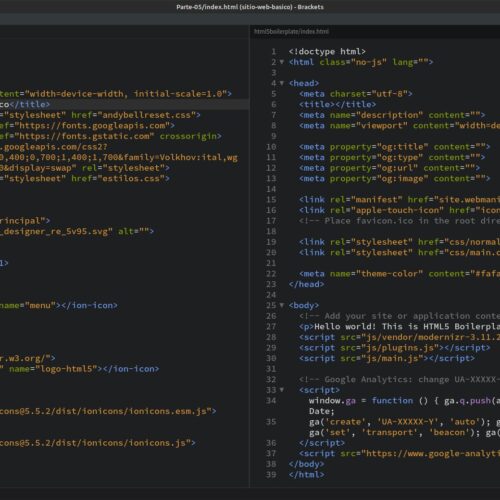Place cursor in the empty title tag line 6
Screen dimensions: 500x500
pos(338,104)
